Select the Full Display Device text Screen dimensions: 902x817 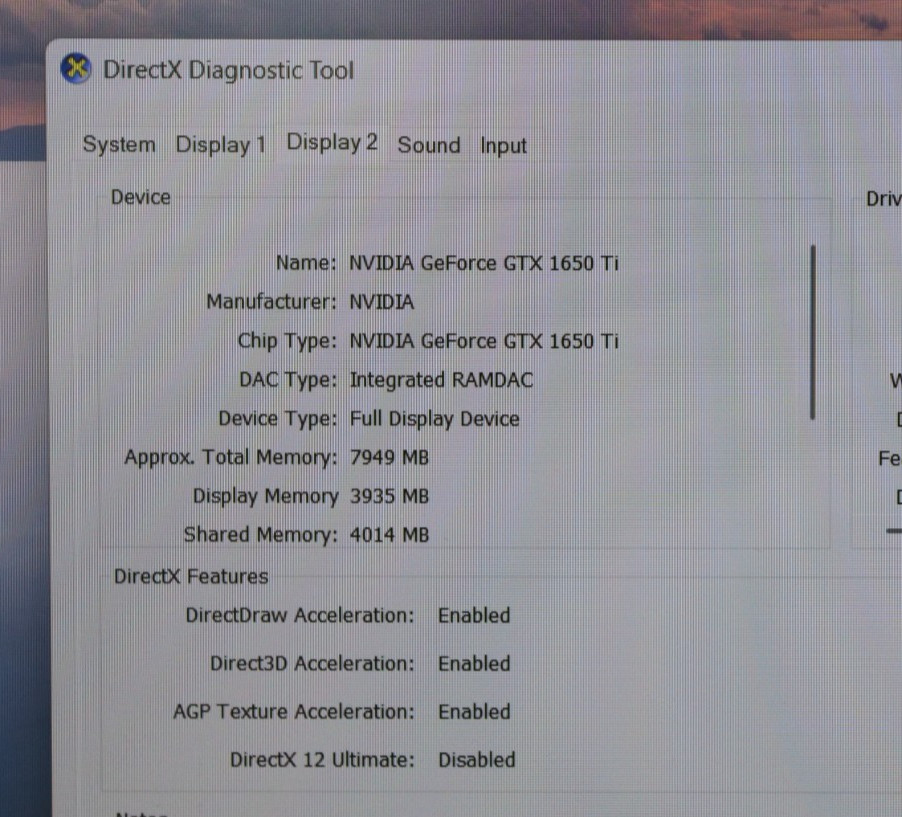pos(434,419)
